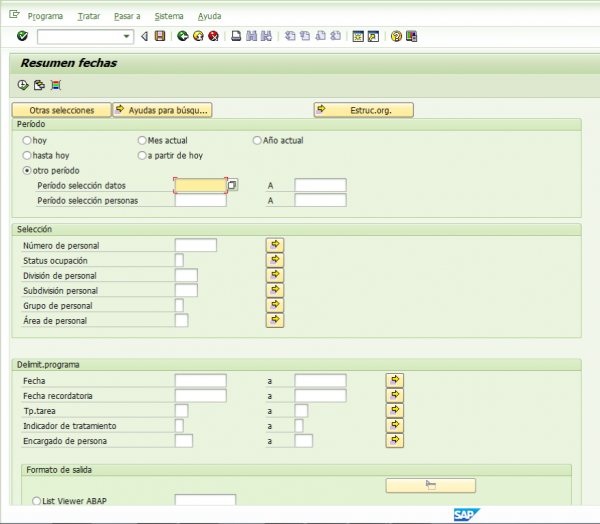Open the Programa menu
The image size is (600, 524).
pyautogui.click(x=45, y=17)
